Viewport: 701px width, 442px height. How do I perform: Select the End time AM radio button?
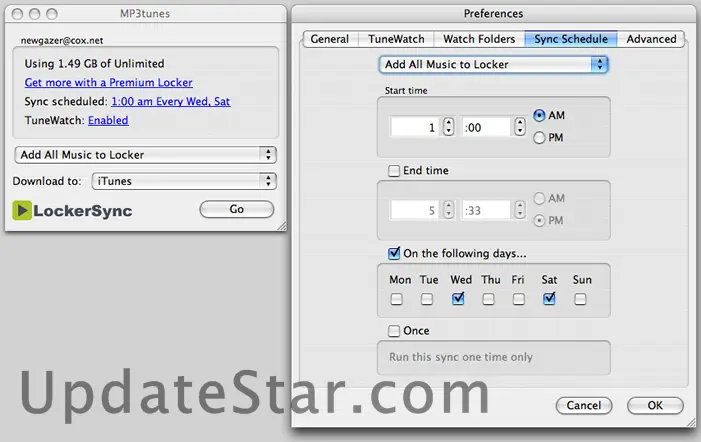(539, 198)
